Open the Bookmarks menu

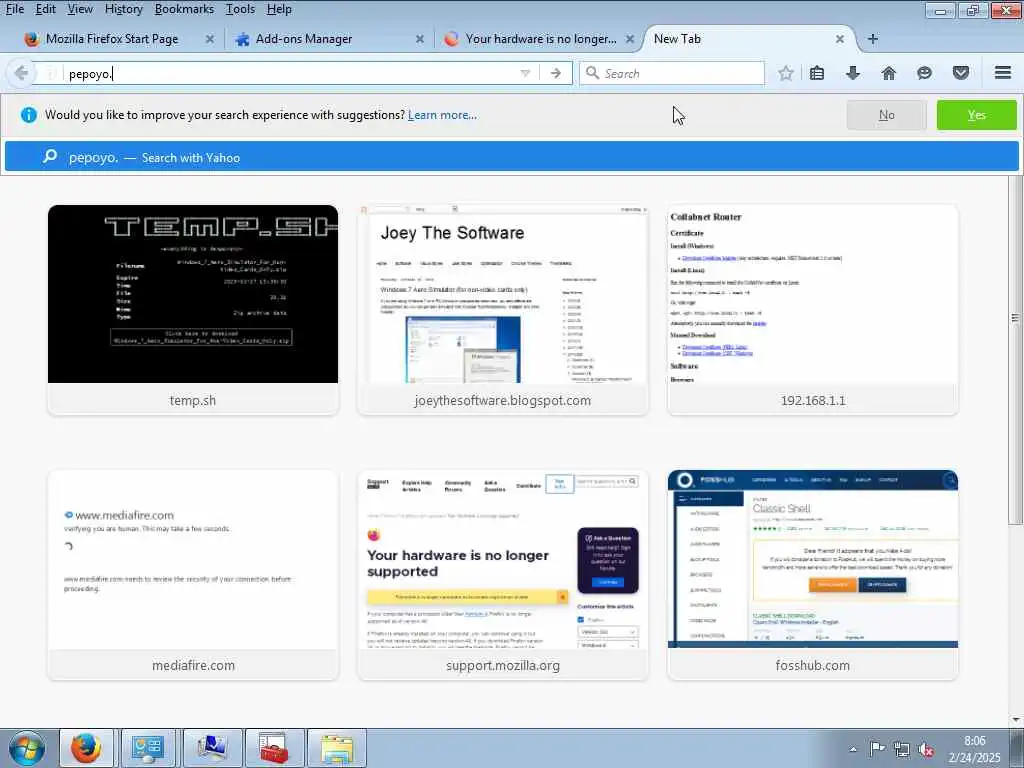[184, 9]
